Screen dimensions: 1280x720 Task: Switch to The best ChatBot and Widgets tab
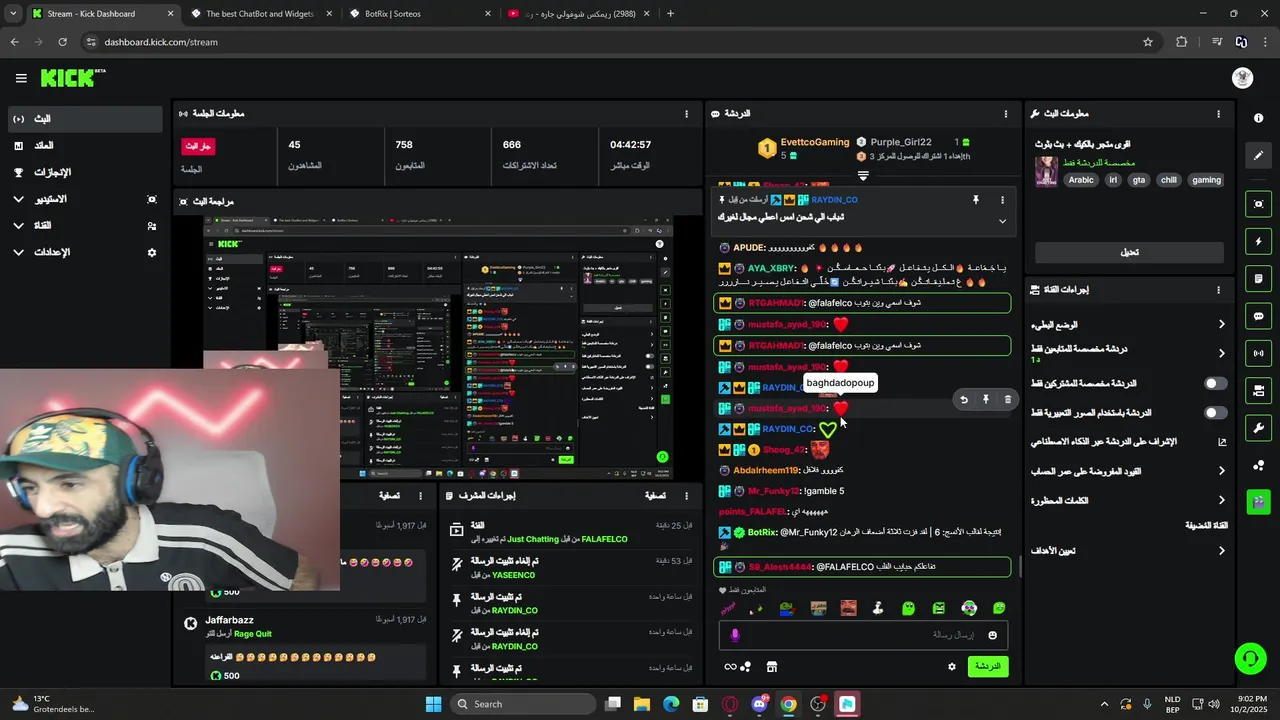tap(260, 14)
